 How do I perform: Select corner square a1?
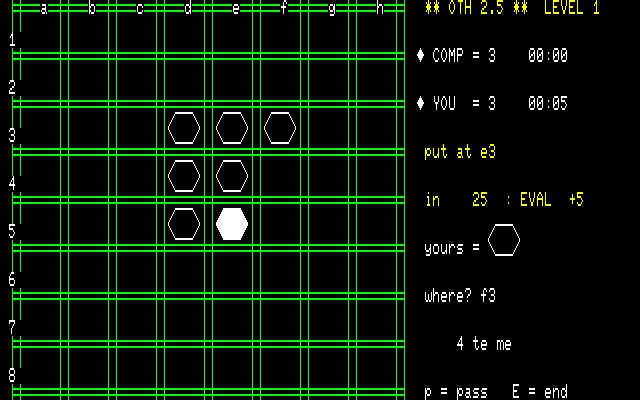(x=40, y=32)
